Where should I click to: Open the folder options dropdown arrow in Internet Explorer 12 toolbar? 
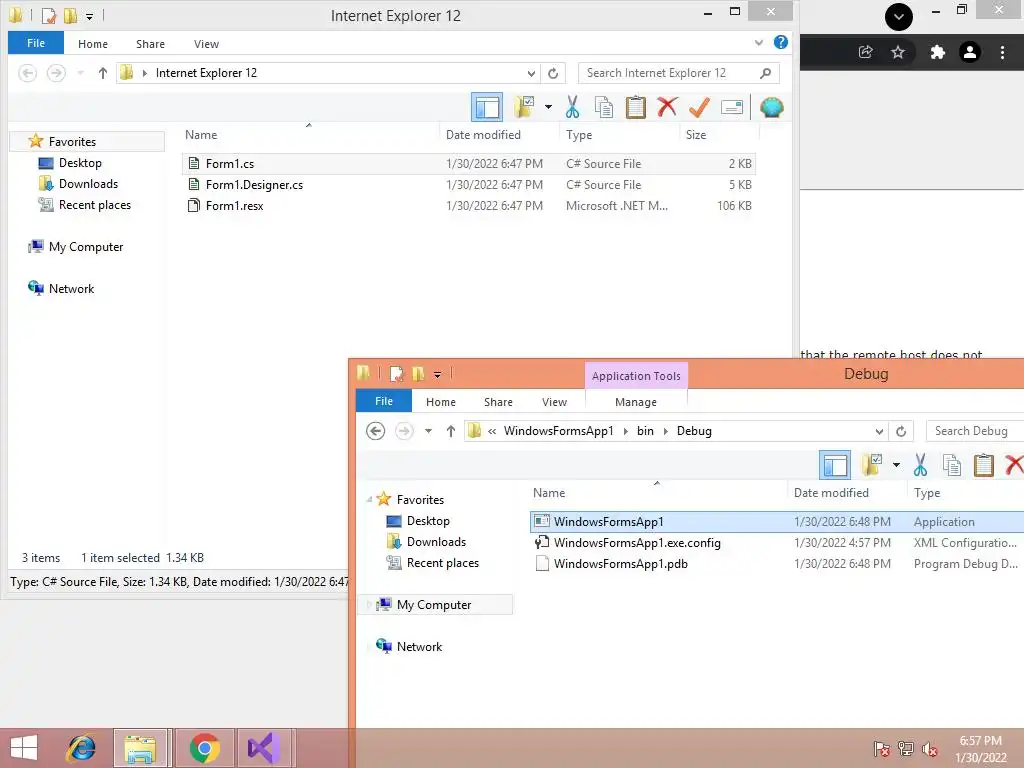(548, 107)
